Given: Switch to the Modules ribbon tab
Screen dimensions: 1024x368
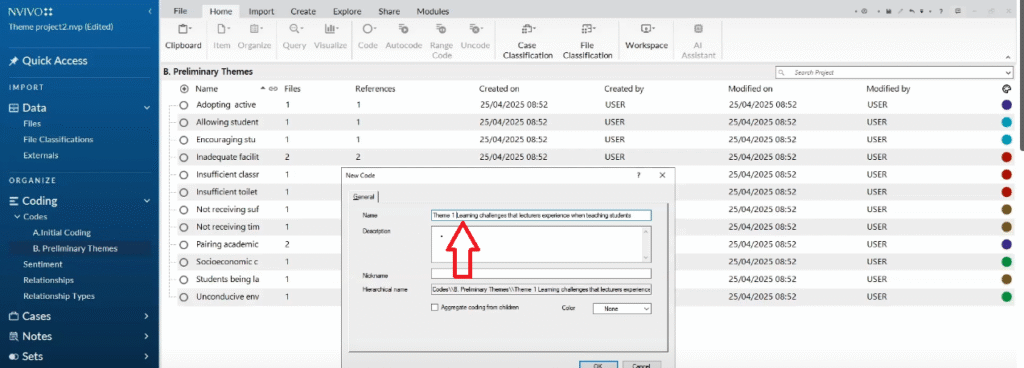Looking at the screenshot, I should point(433,12).
